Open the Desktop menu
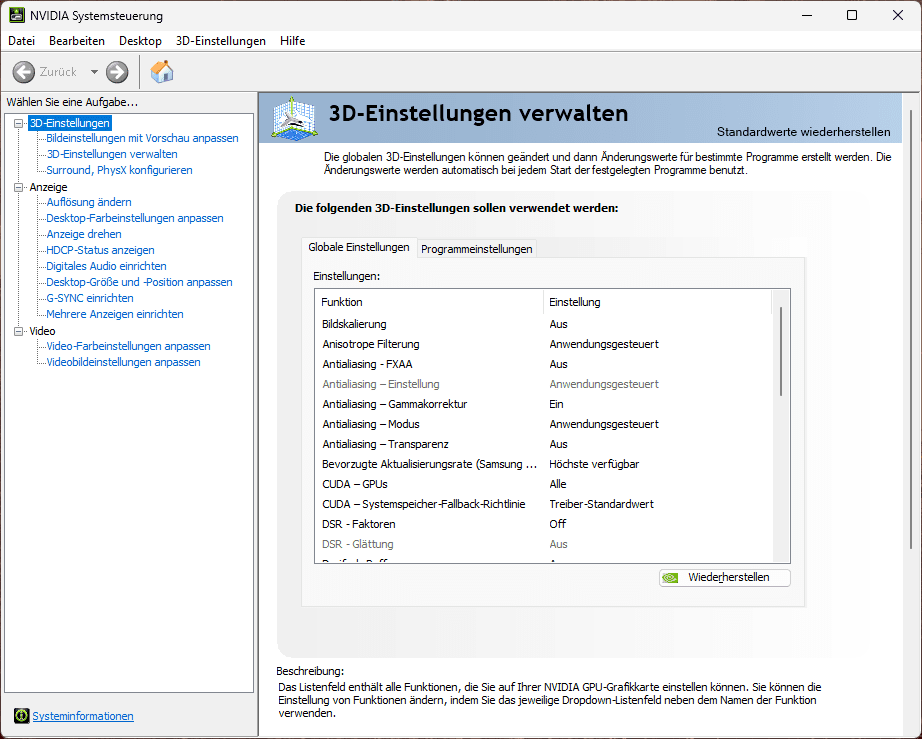Image resolution: width=922 pixels, height=739 pixels. (141, 41)
